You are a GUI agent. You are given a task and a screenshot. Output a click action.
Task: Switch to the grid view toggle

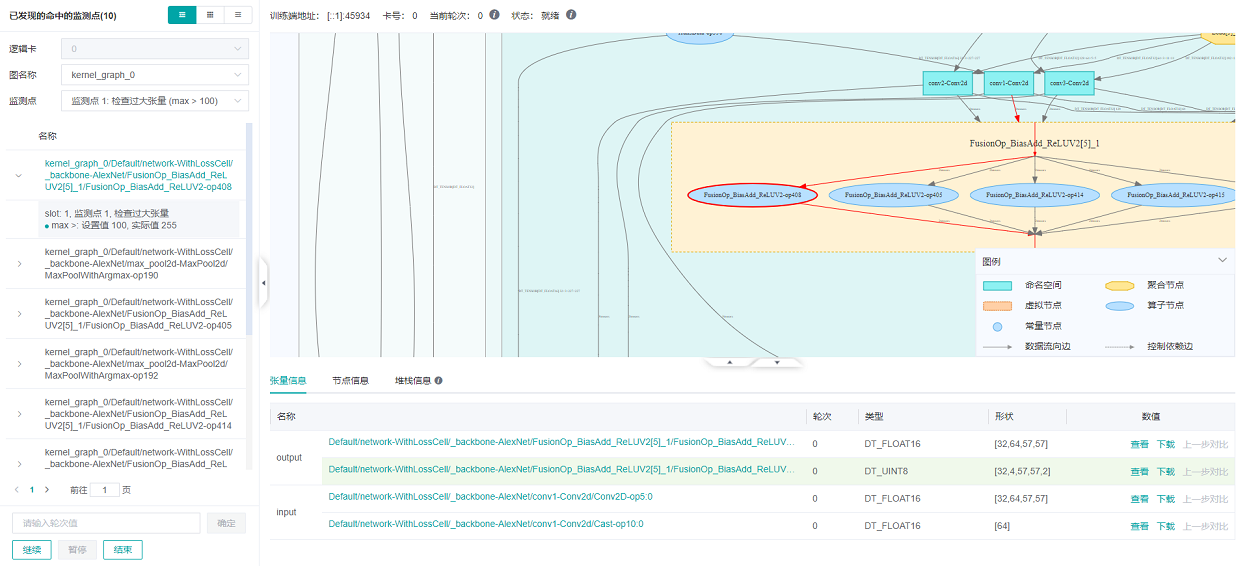click(209, 15)
